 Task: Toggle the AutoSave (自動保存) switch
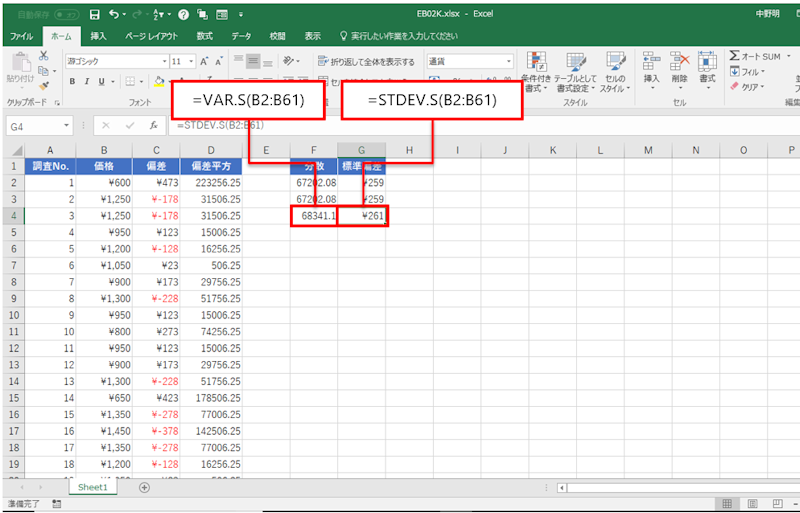pos(67,15)
